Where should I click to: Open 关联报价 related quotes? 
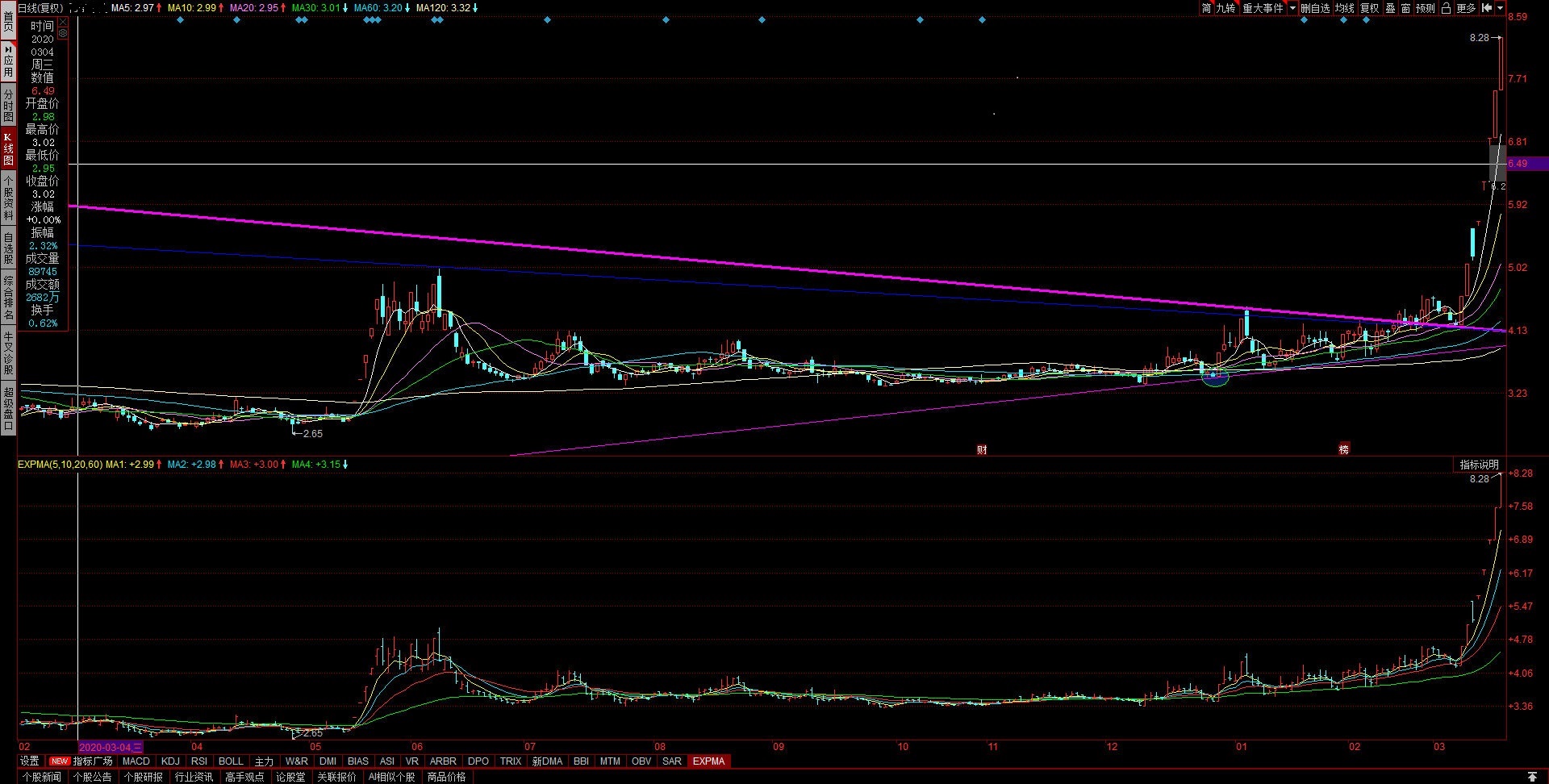336,777
